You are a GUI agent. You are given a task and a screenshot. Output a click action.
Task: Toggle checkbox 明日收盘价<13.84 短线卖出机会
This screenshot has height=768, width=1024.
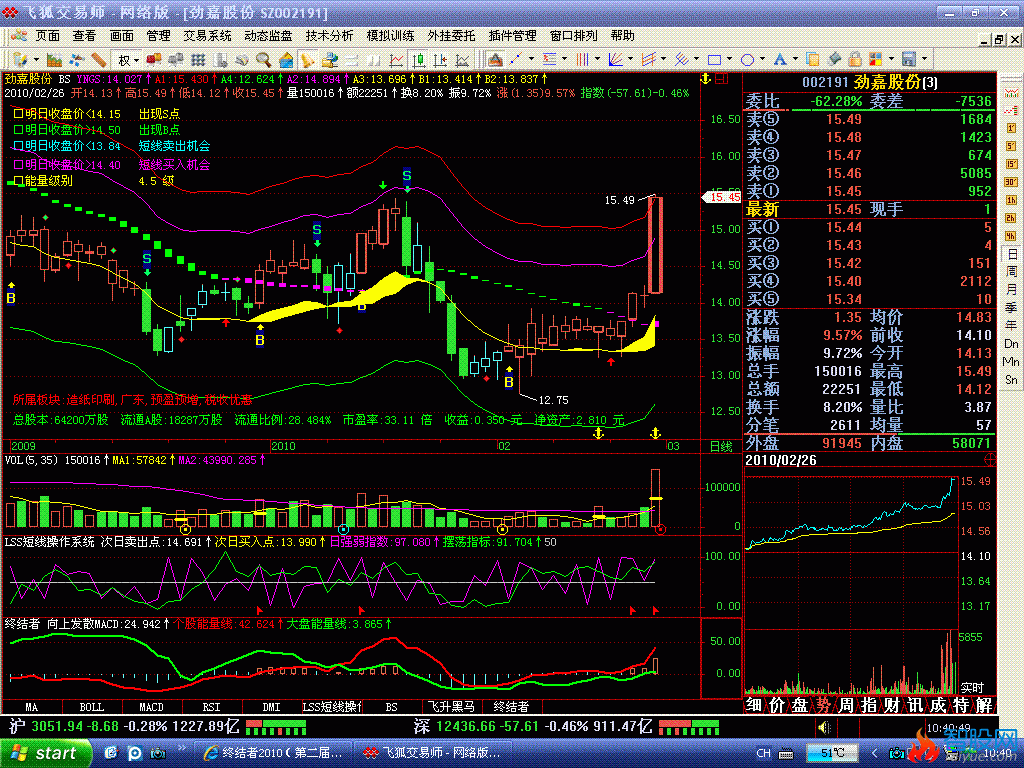18,146
